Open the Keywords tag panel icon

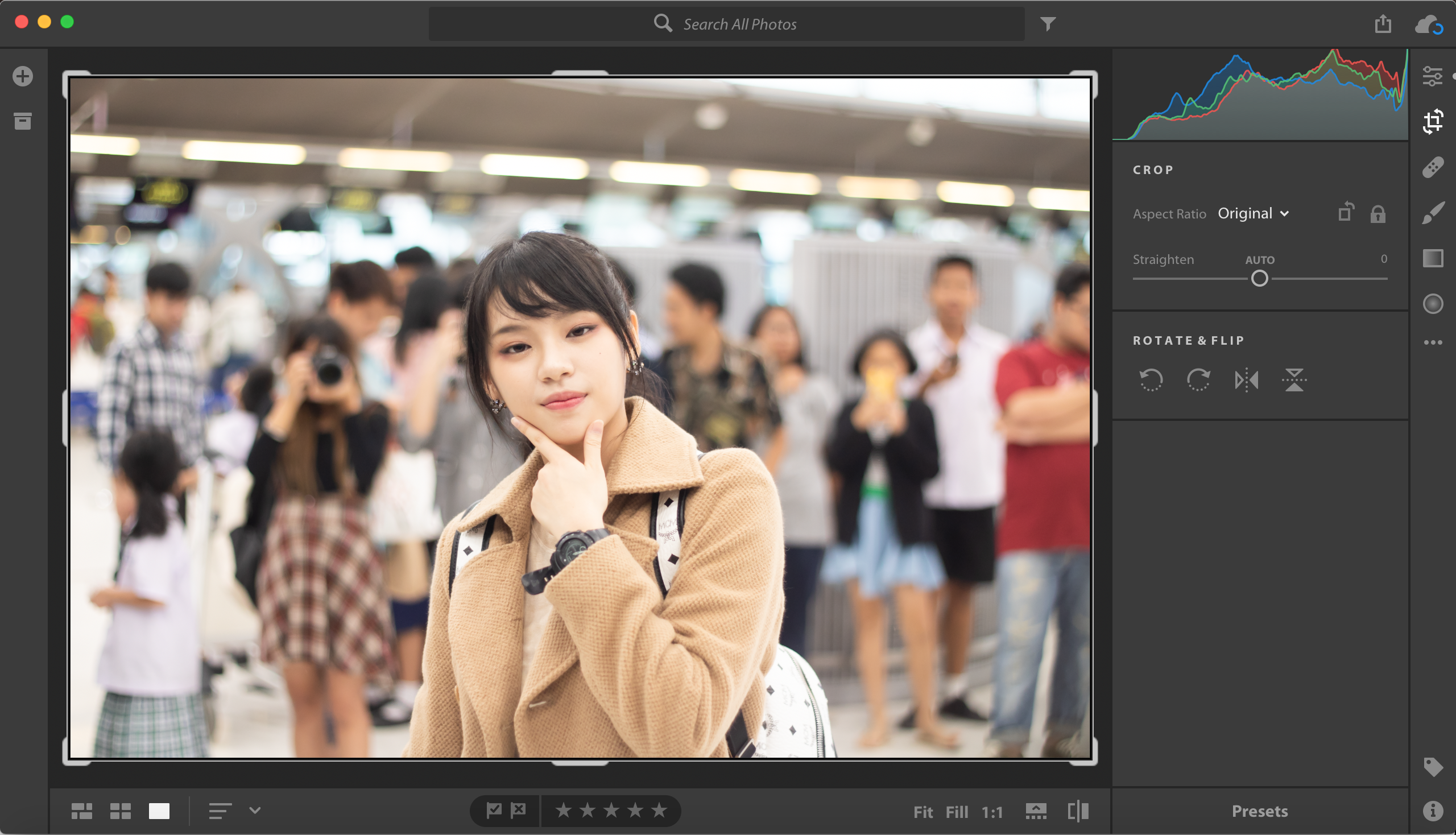(1433, 767)
